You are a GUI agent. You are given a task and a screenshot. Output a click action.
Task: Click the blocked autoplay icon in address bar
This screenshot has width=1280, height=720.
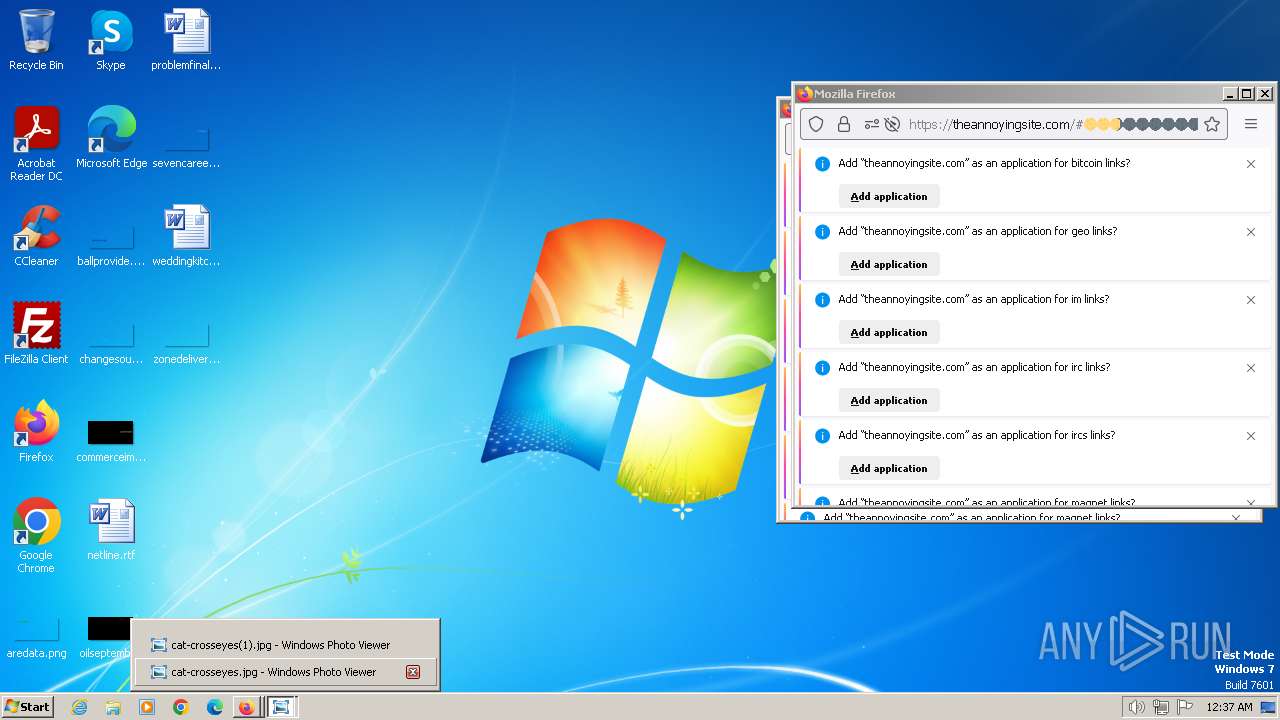click(892, 124)
